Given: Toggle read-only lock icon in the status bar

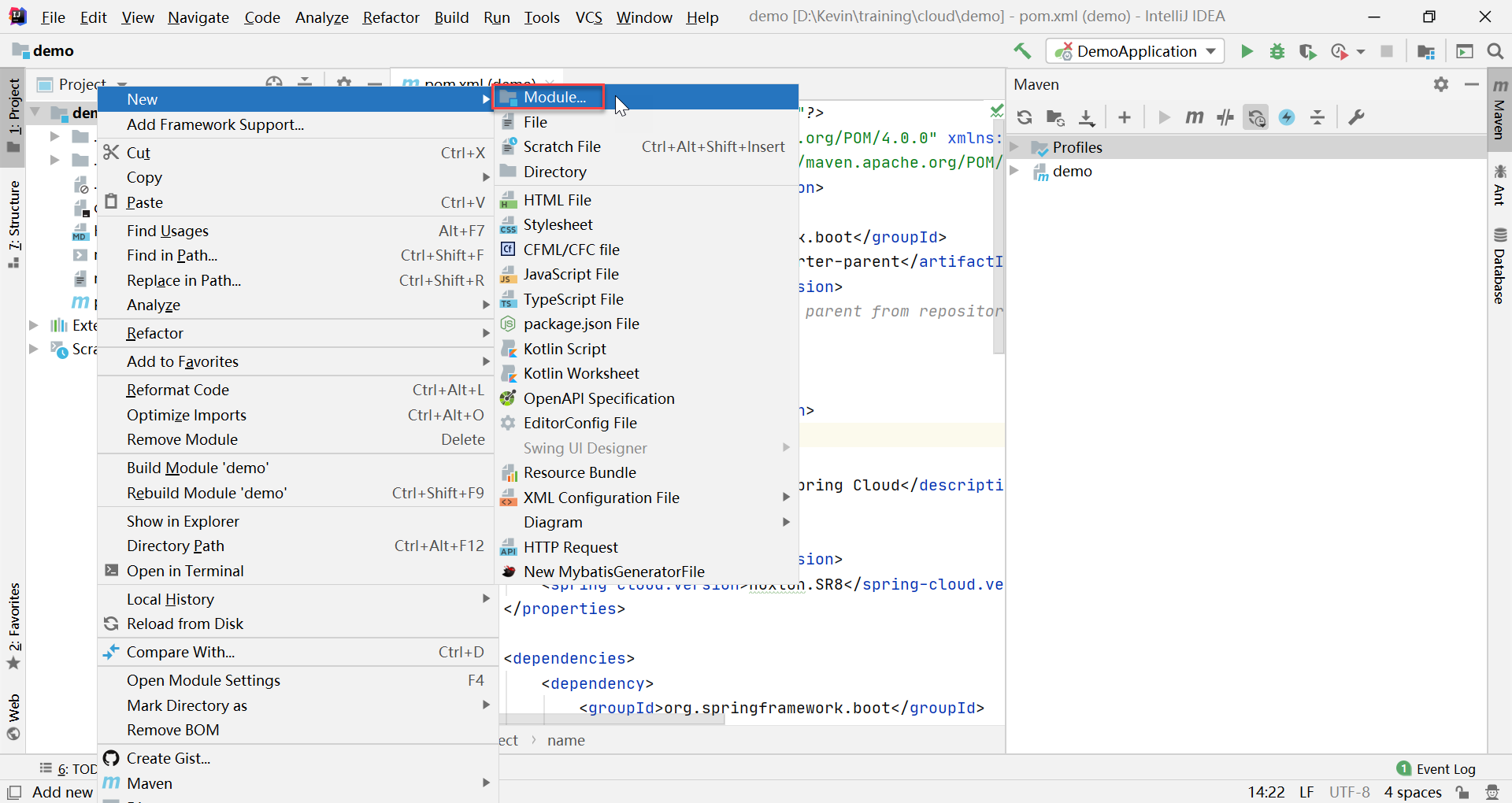Looking at the screenshot, I should [x=1462, y=792].
